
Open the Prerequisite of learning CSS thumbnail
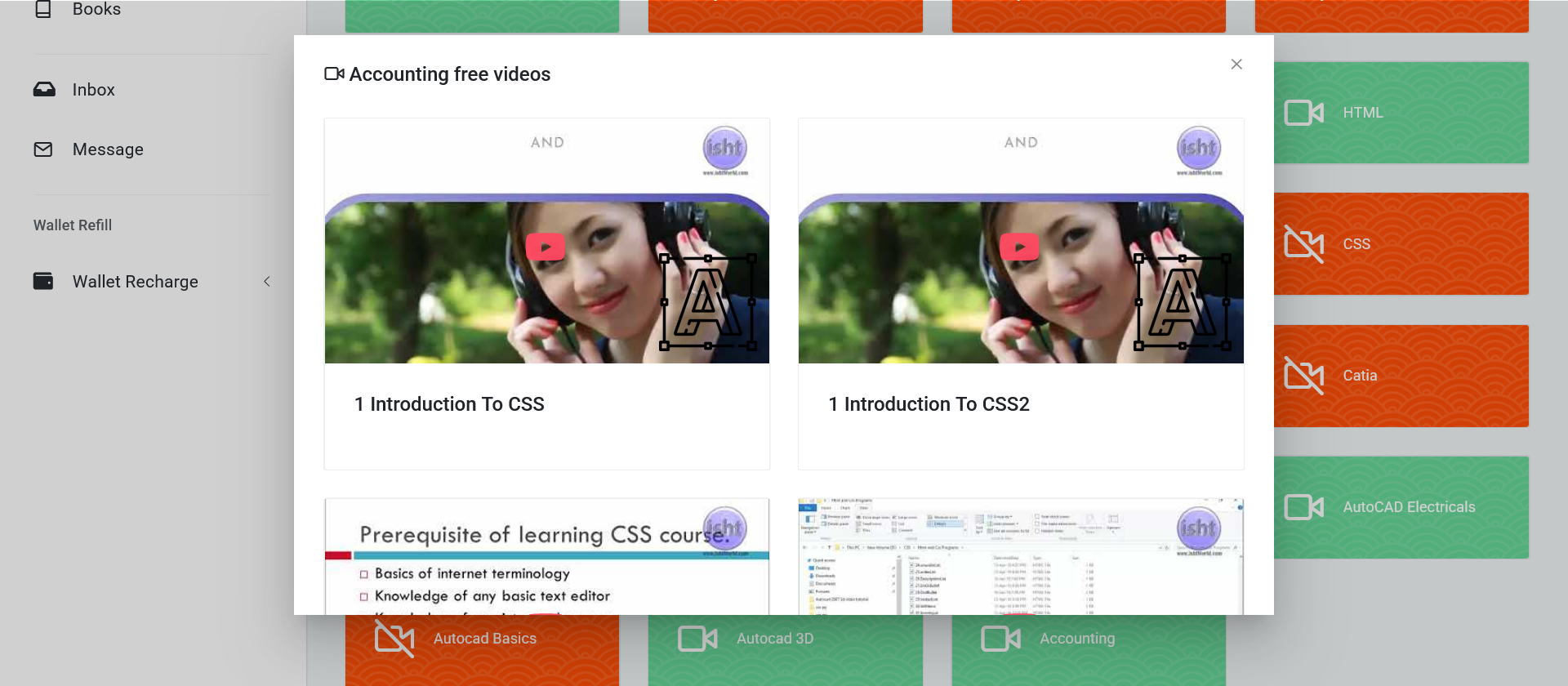click(x=546, y=557)
